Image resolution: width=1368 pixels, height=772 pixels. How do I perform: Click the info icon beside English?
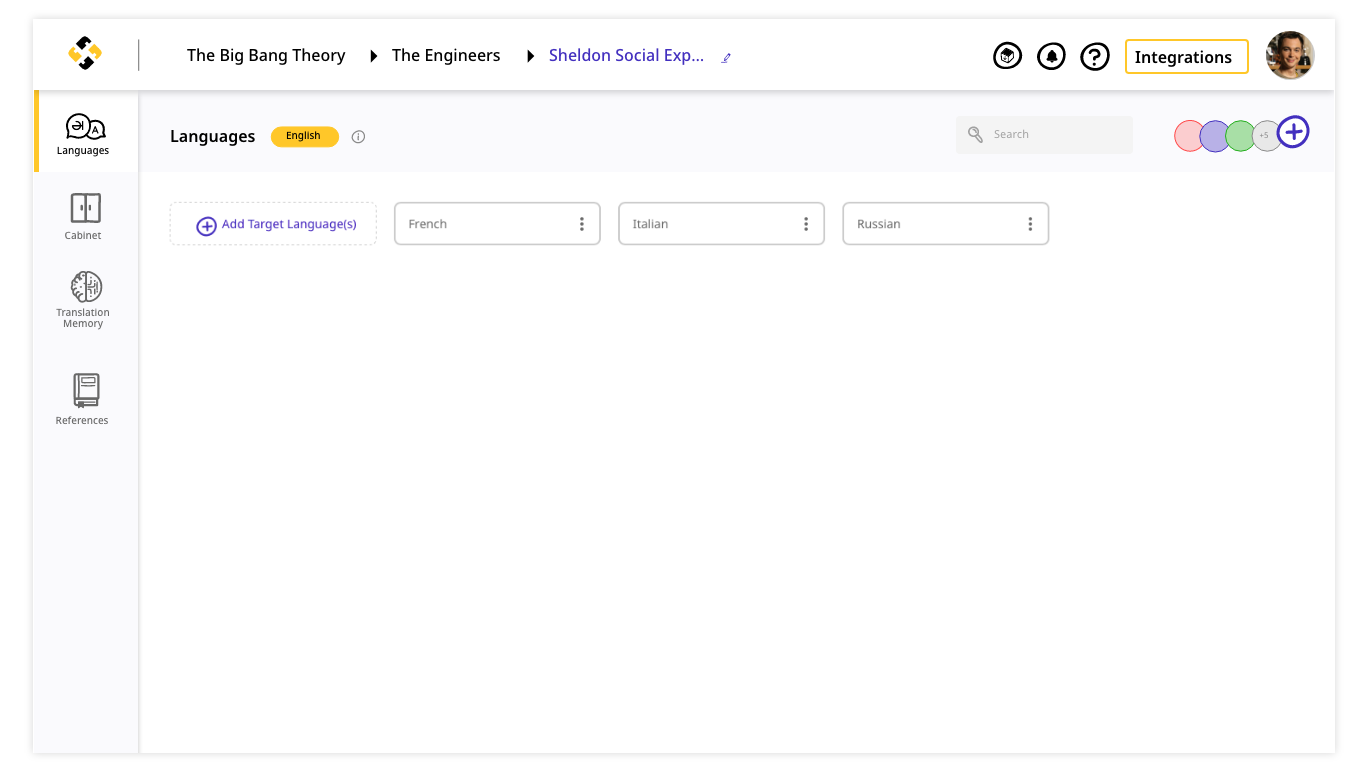[x=358, y=137]
